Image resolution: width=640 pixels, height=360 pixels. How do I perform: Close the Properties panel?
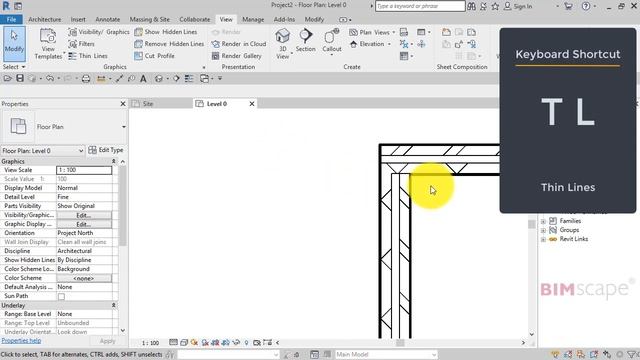(123, 104)
